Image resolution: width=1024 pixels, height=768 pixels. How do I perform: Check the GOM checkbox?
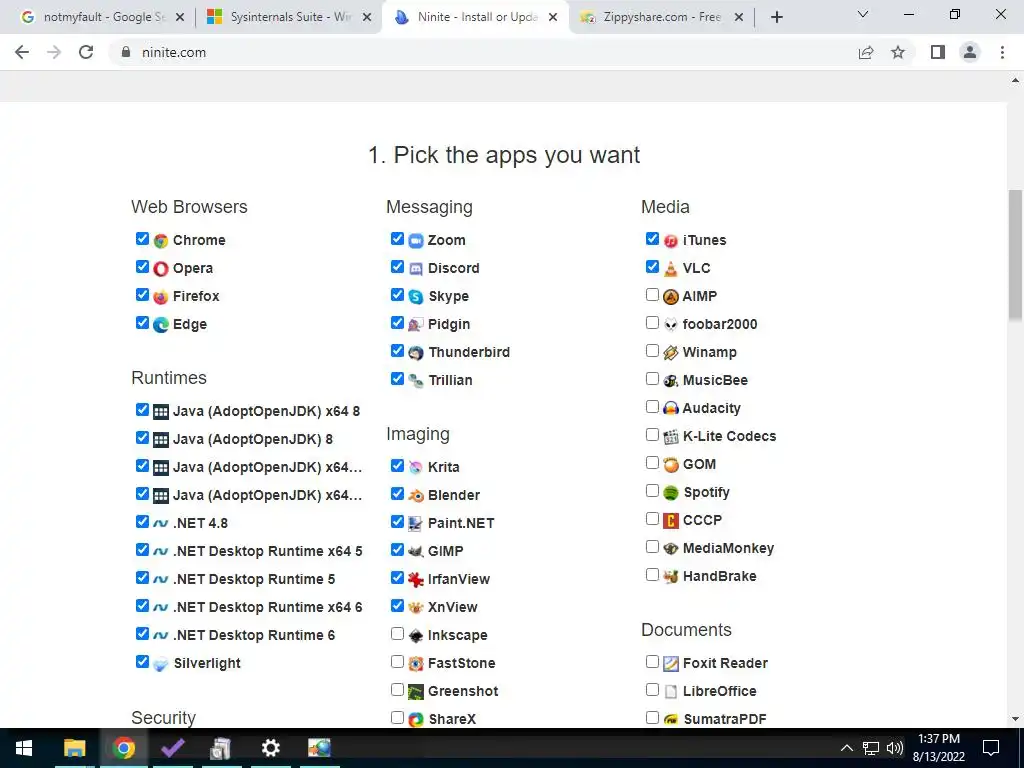point(652,462)
